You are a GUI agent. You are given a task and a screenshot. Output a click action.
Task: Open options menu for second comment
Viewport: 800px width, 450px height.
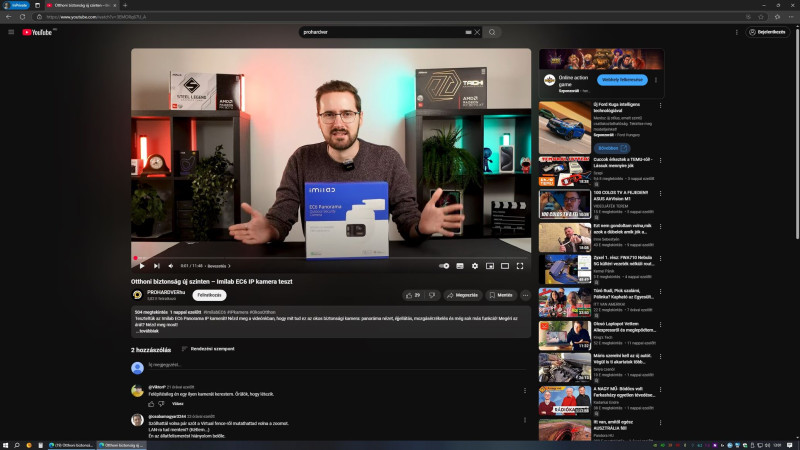[524, 420]
